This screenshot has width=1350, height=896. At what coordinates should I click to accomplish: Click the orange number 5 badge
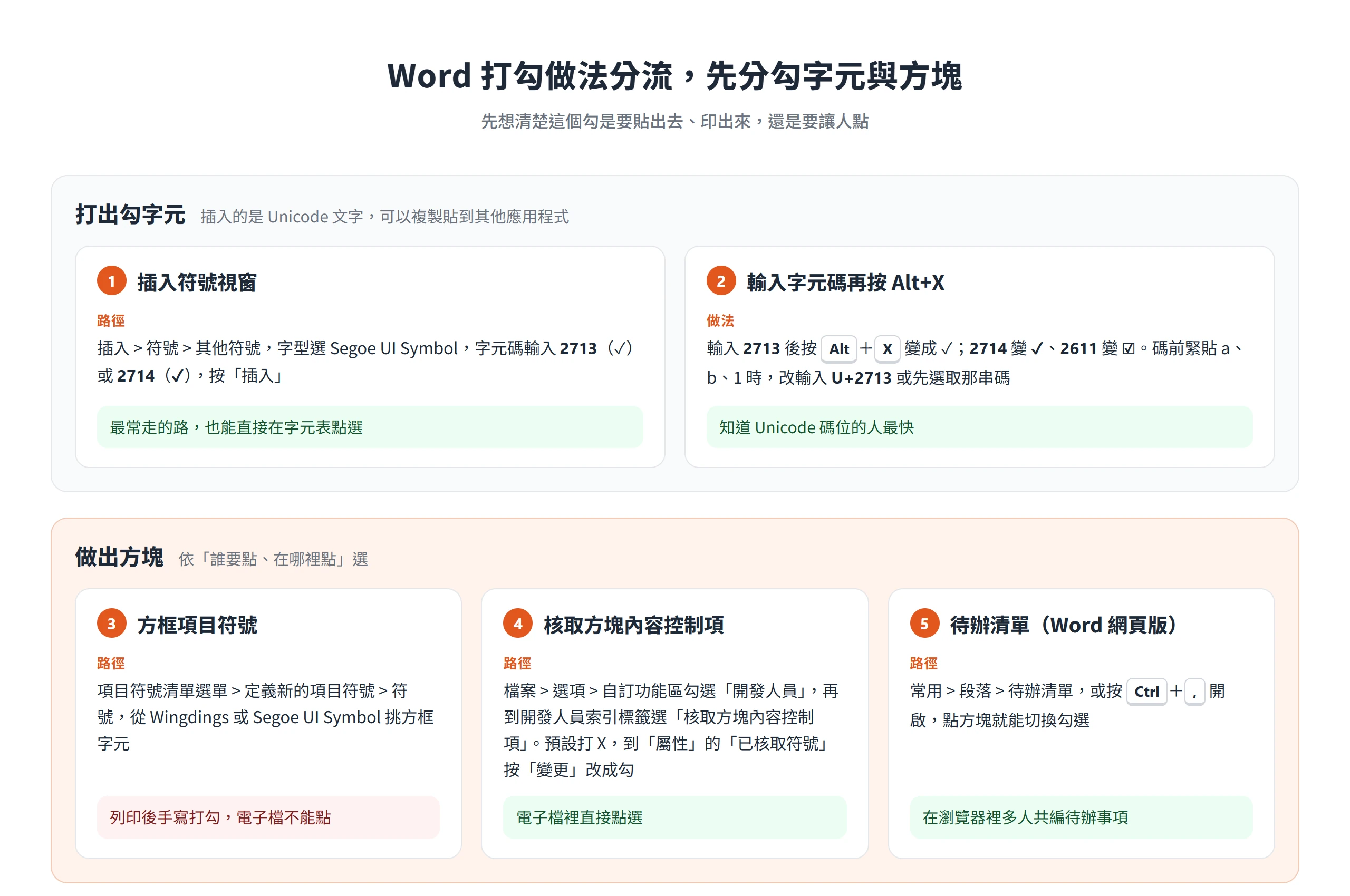[x=924, y=624]
